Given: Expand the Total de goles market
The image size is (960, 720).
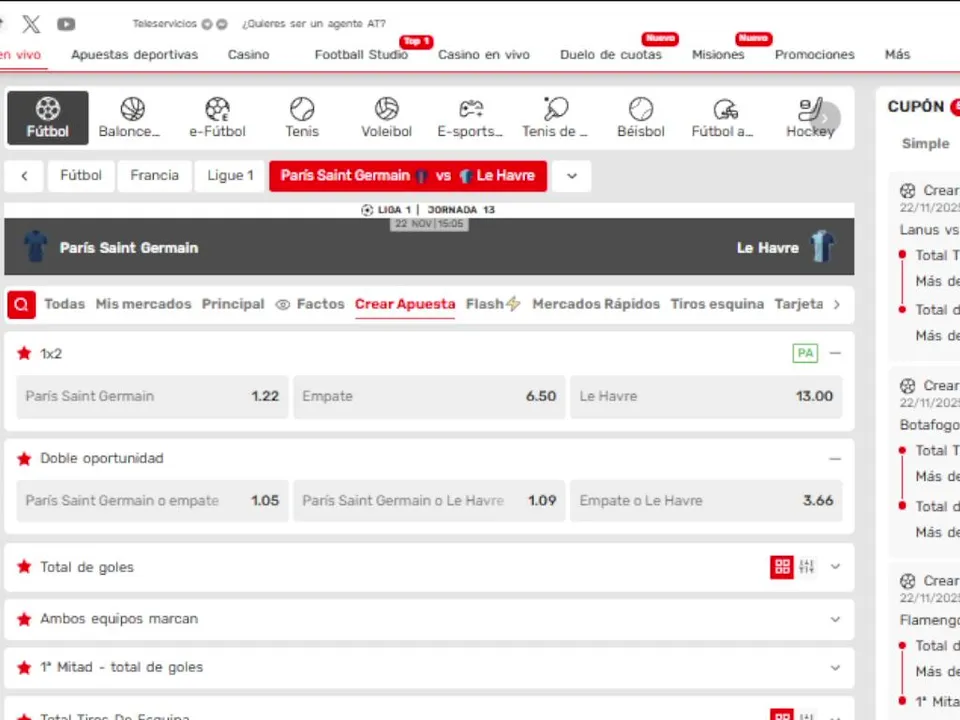Looking at the screenshot, I should pyautogui.click(x=835, y=566).
